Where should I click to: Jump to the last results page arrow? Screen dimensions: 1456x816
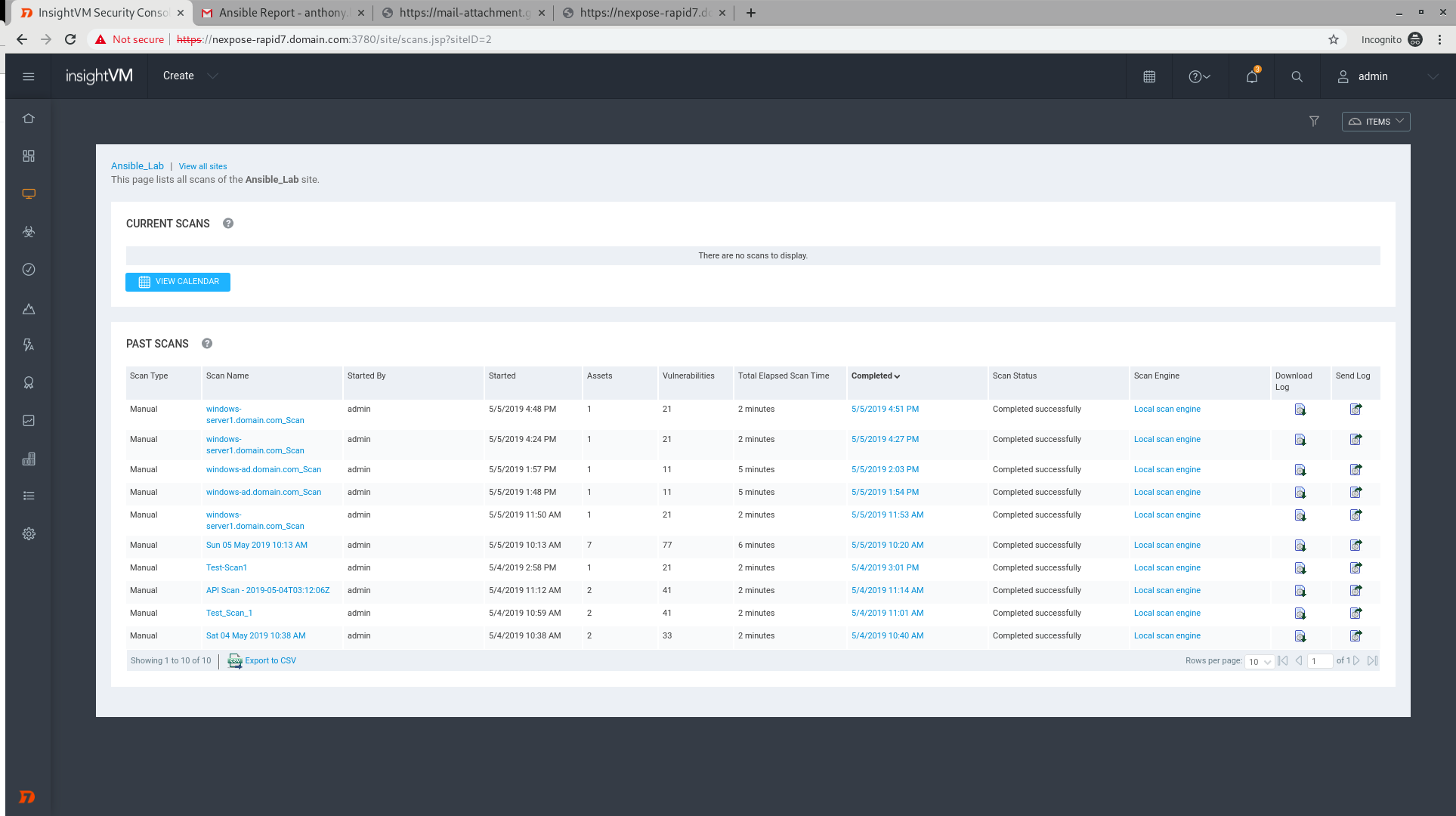click(x=1372, y=661)
